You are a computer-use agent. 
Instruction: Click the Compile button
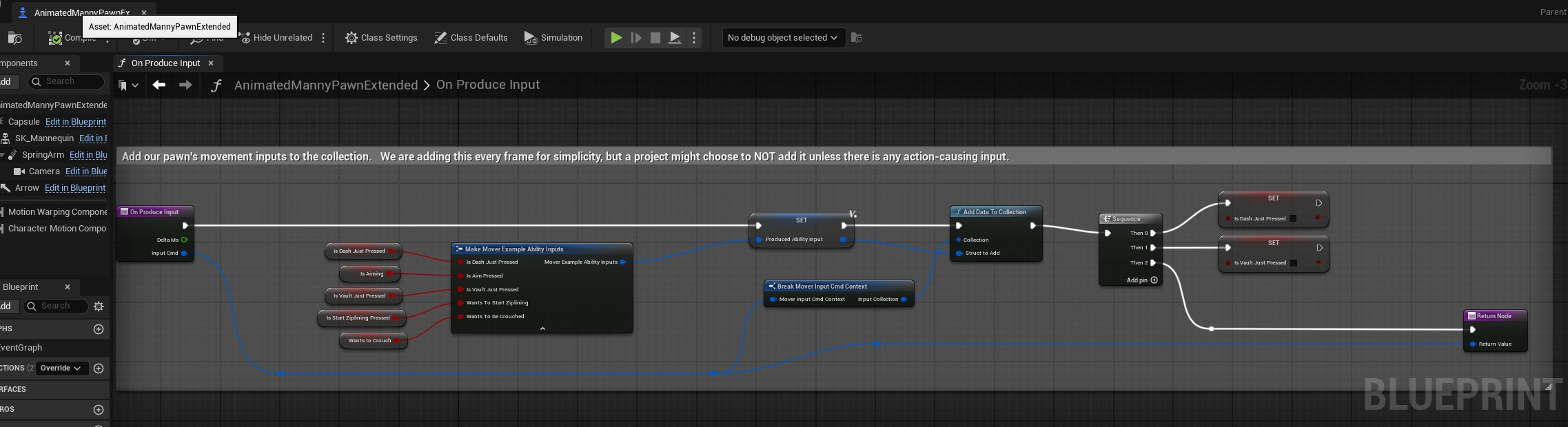72,38
